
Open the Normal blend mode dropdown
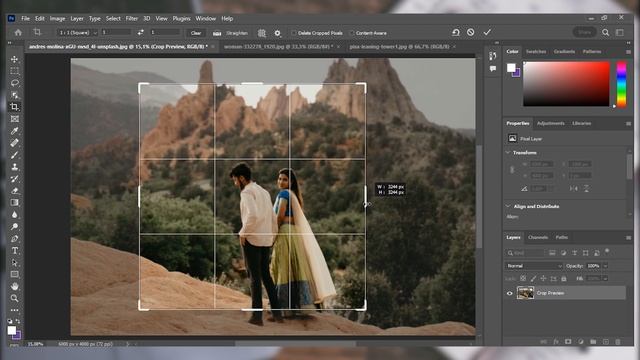coord(534,266)
